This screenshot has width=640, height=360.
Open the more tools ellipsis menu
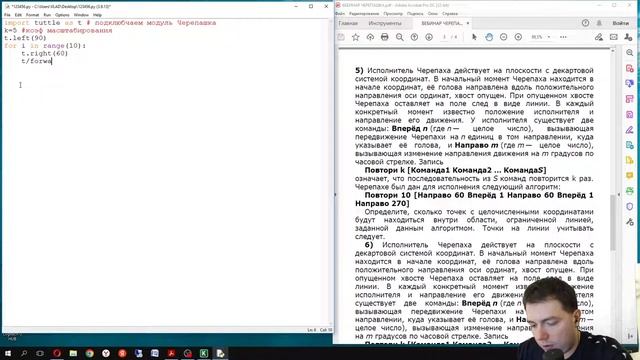tap(563, 37)
